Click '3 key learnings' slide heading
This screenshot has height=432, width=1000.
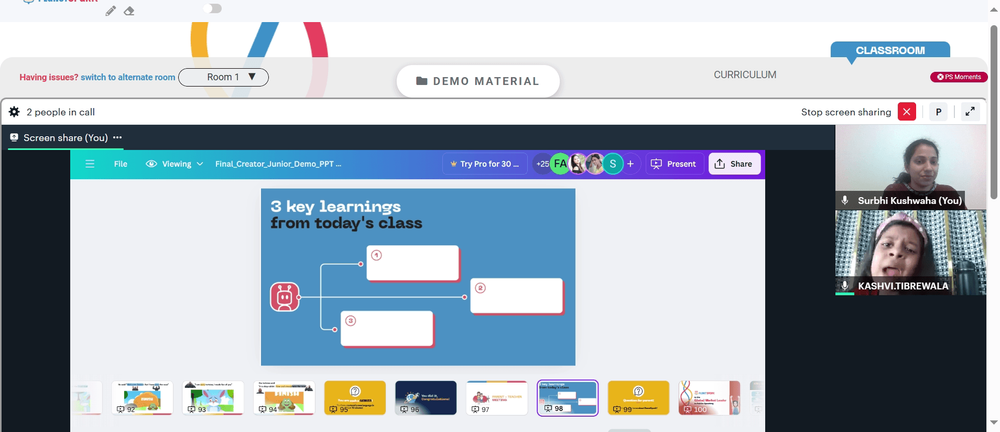335,207
